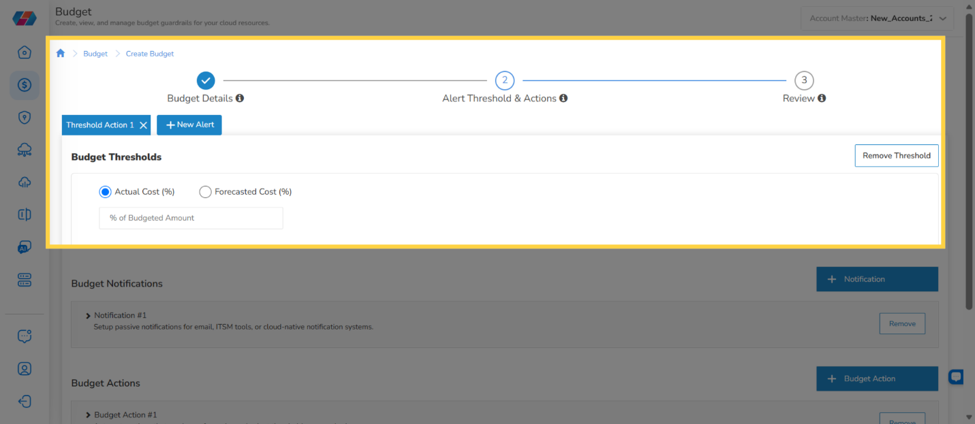Click the Budget breadcrumb link
The width and height of the screenshot is (975, 424).
click(95, 53)
